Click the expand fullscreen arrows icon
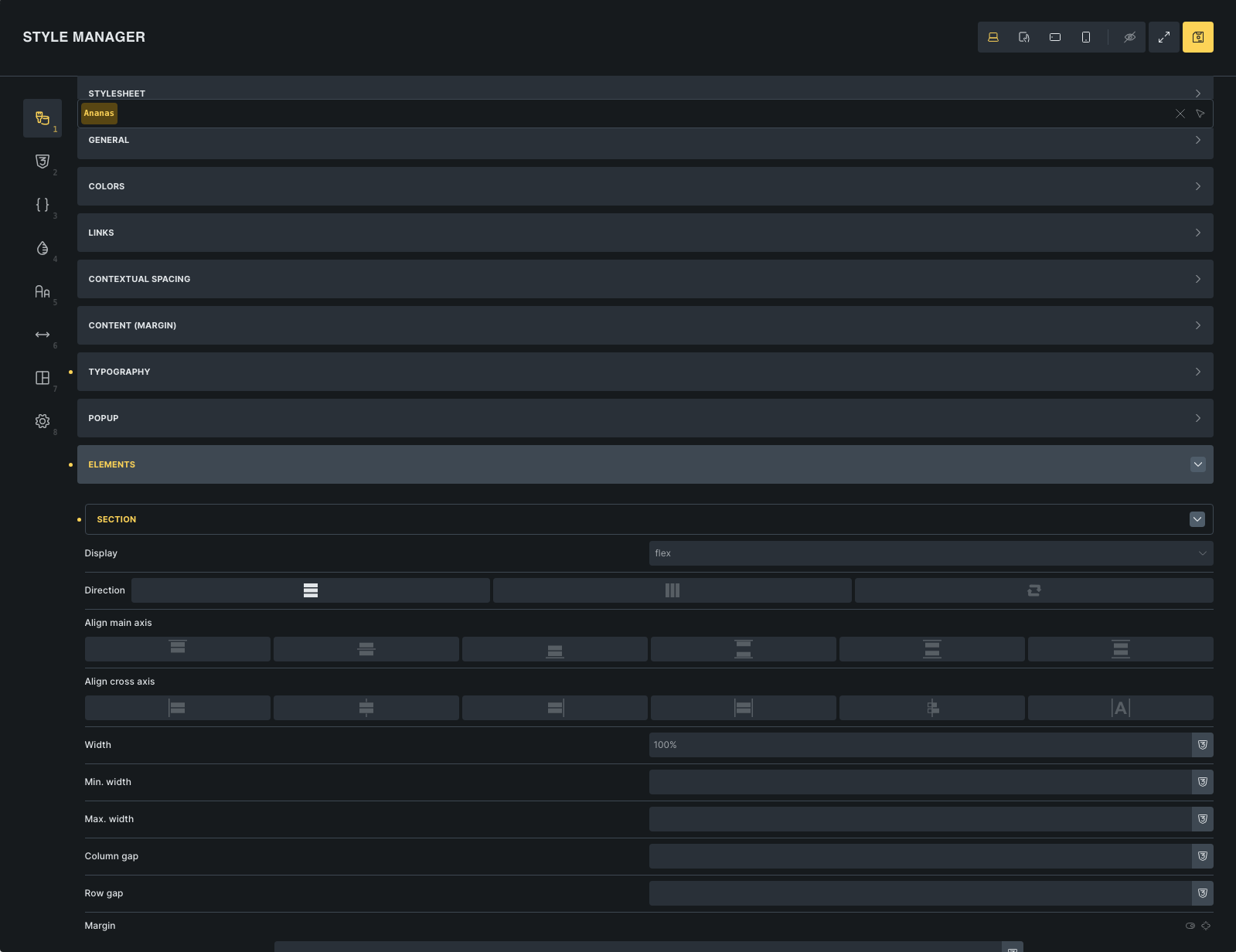This screenshot has width=1236, height=952. pos(1163,37)
